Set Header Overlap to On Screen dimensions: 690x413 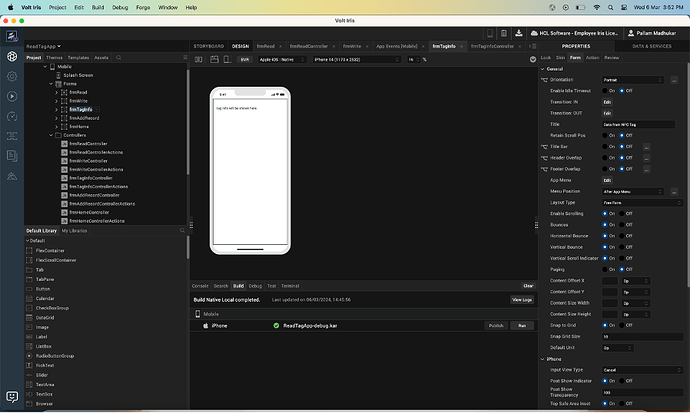coord(605,158)
